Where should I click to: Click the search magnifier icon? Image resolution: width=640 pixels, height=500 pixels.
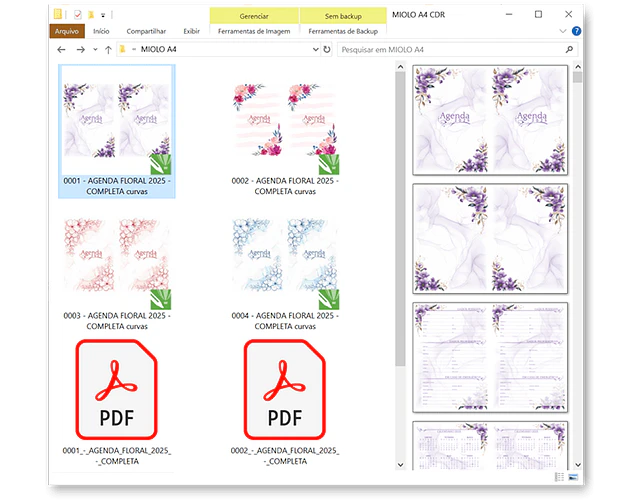click(x=569, y=49)
